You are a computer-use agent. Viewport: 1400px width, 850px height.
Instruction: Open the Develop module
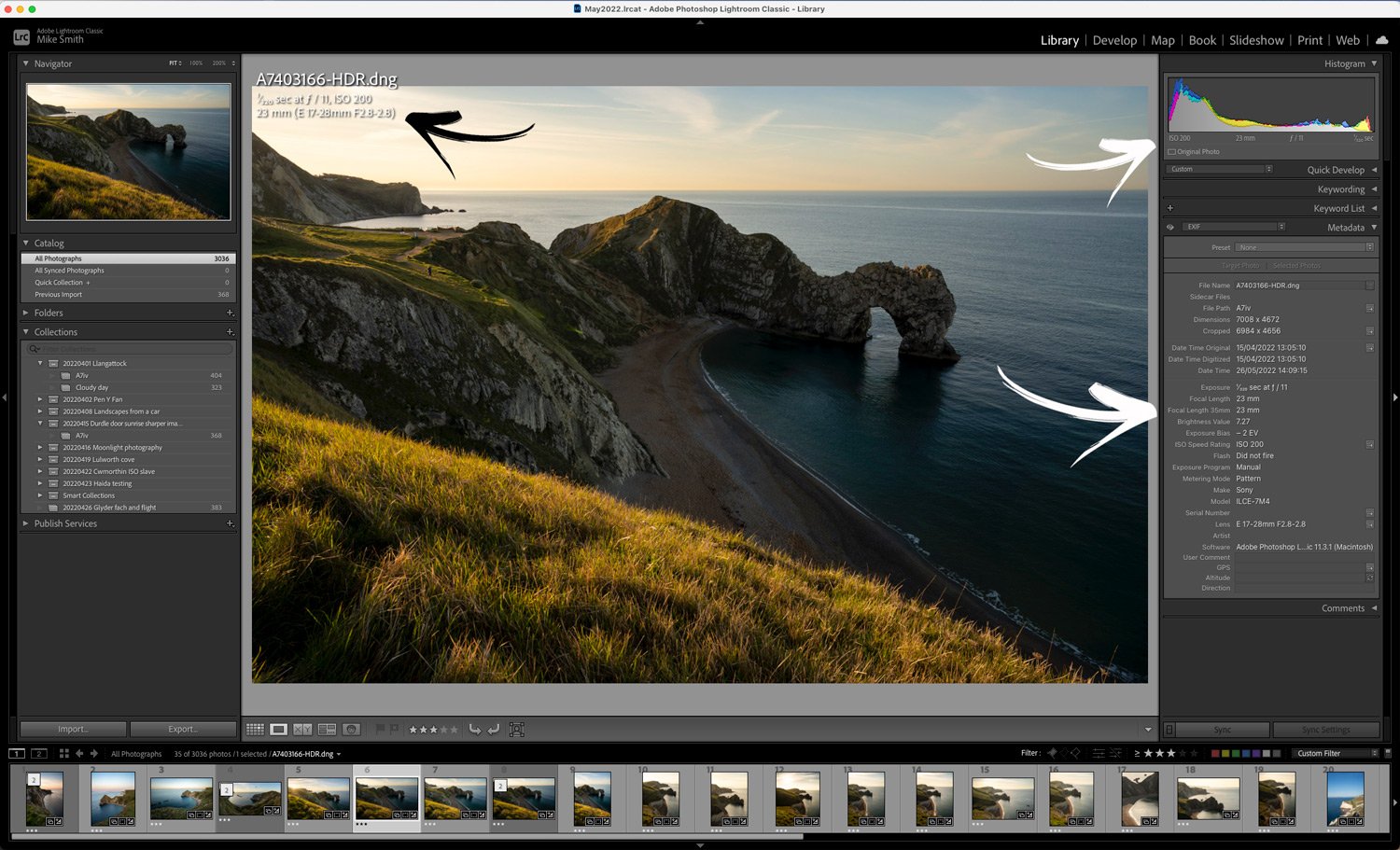pos(1114,40)
